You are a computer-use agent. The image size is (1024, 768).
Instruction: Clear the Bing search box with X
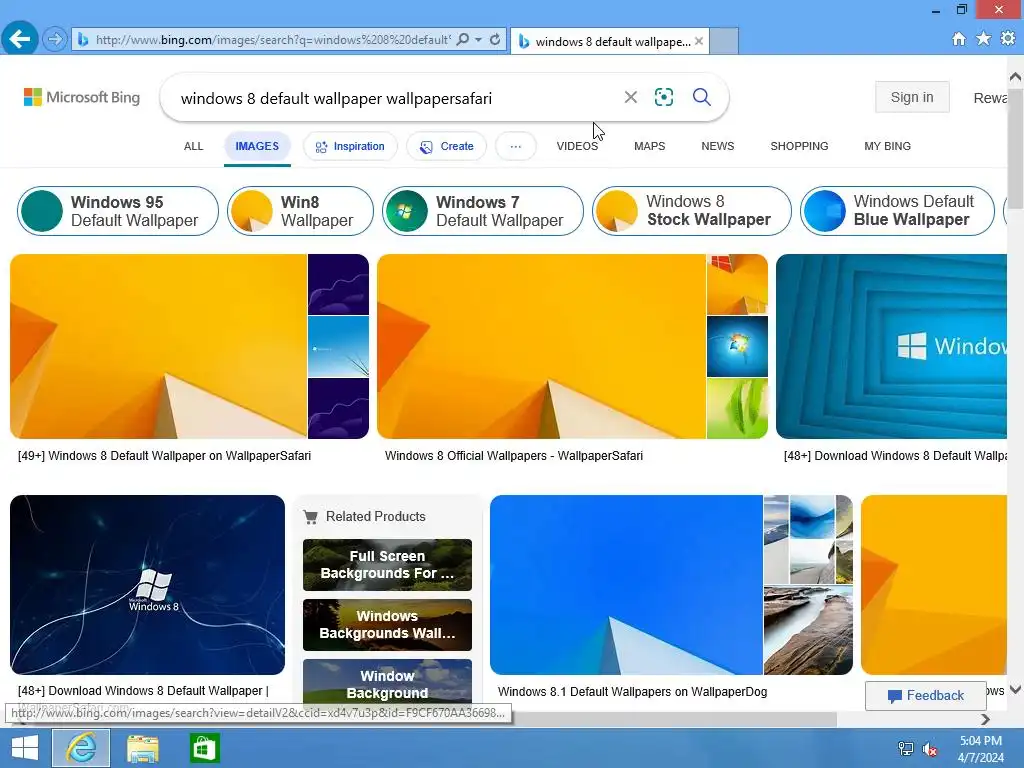click(x=630, y=97)
